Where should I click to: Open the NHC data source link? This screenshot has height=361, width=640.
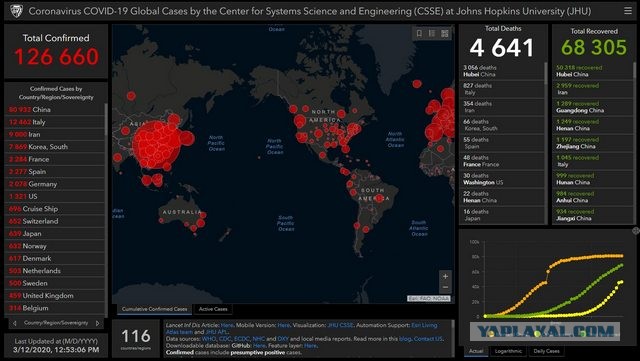tap(259, 339)
